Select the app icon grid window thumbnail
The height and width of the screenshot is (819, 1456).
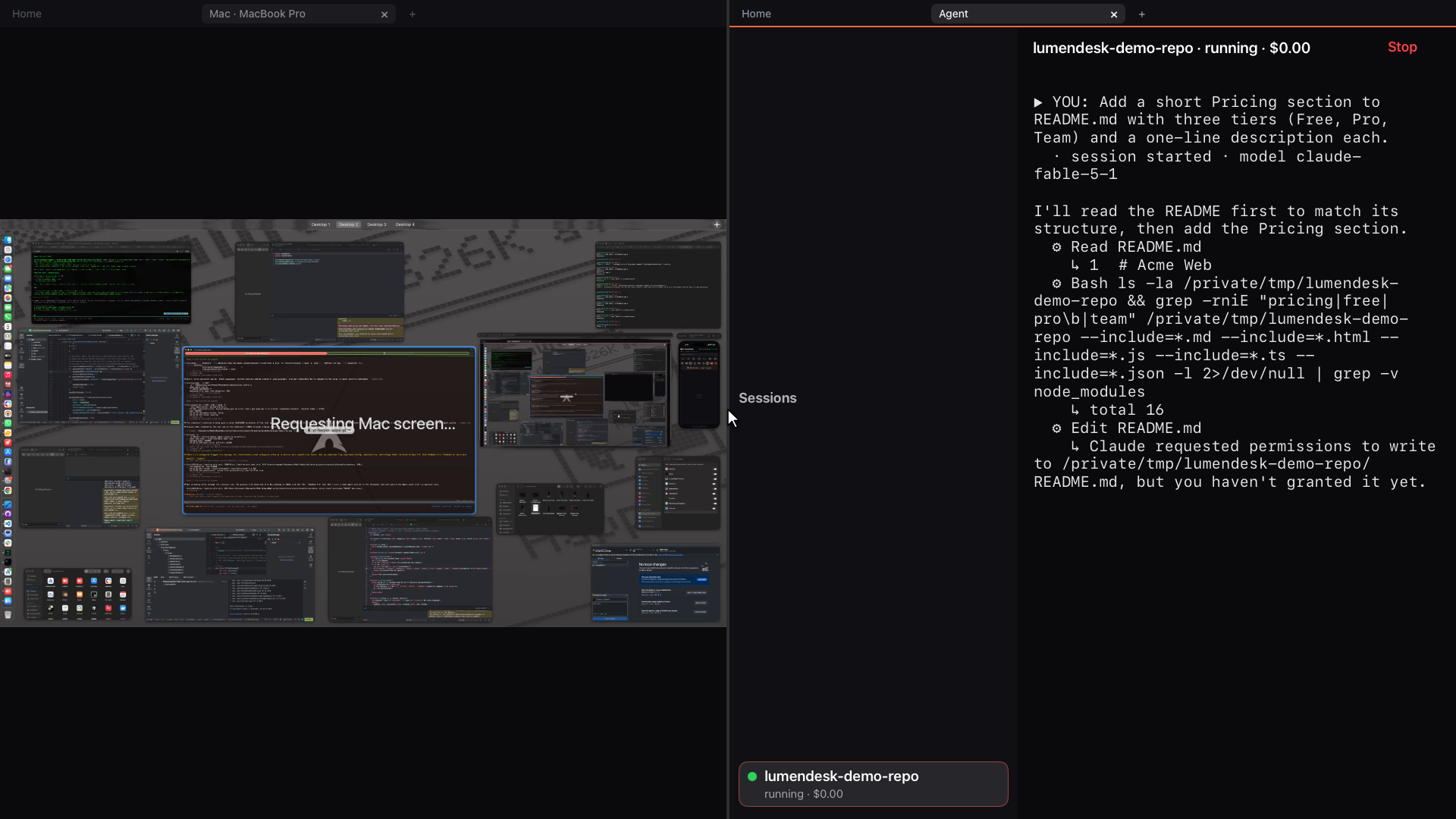click(77, 594)
